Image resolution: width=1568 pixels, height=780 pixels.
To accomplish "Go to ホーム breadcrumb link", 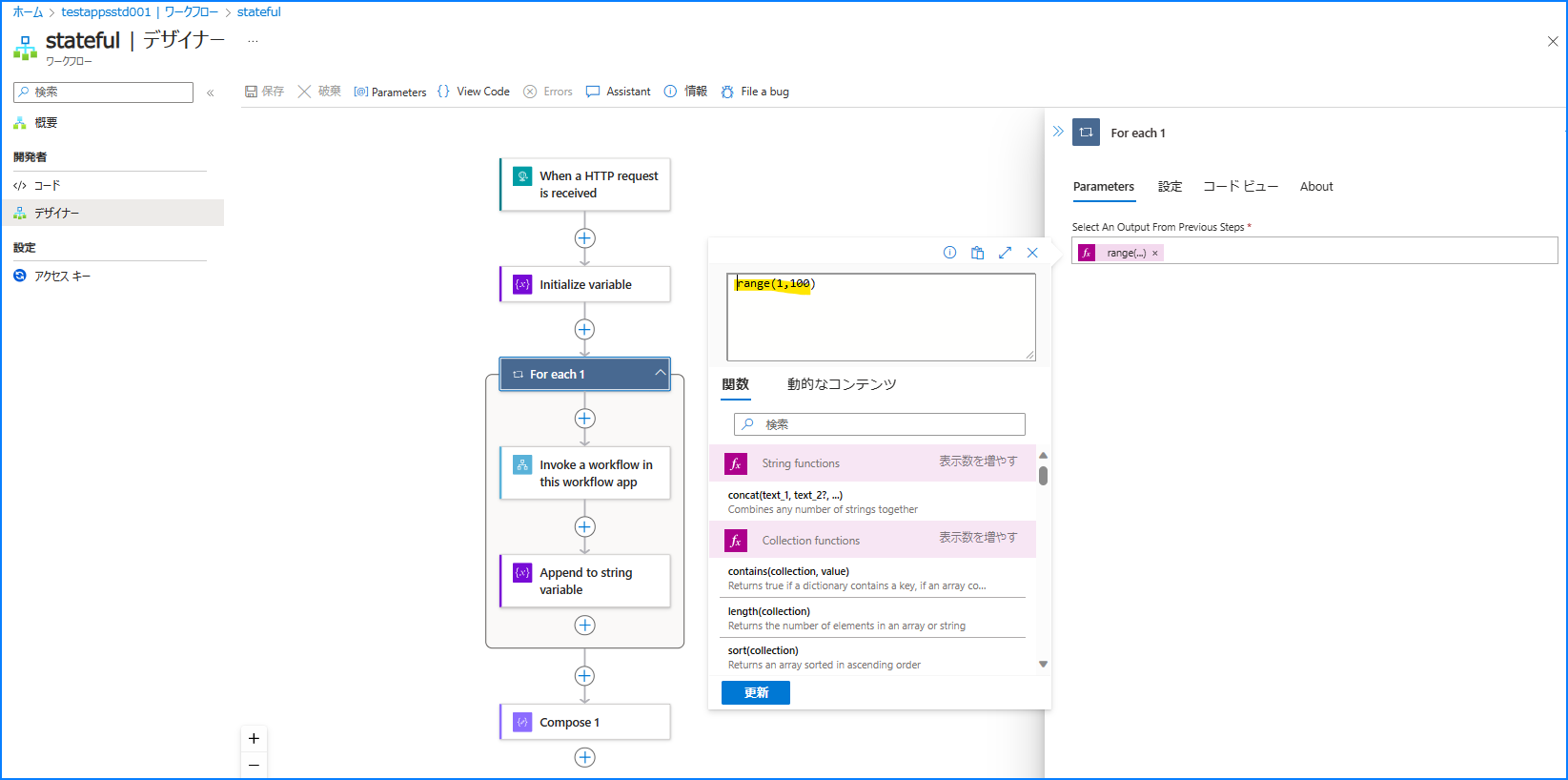I will [28, 11].
